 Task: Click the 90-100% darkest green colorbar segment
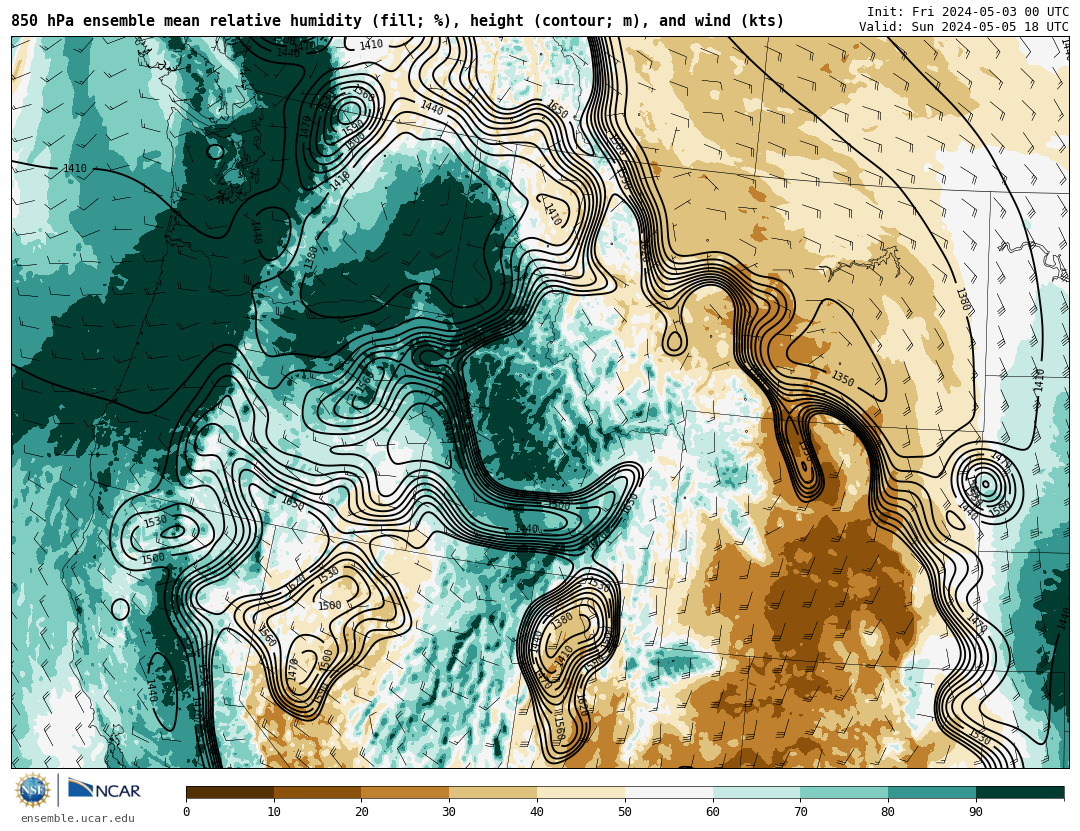tap(1020, 792)
